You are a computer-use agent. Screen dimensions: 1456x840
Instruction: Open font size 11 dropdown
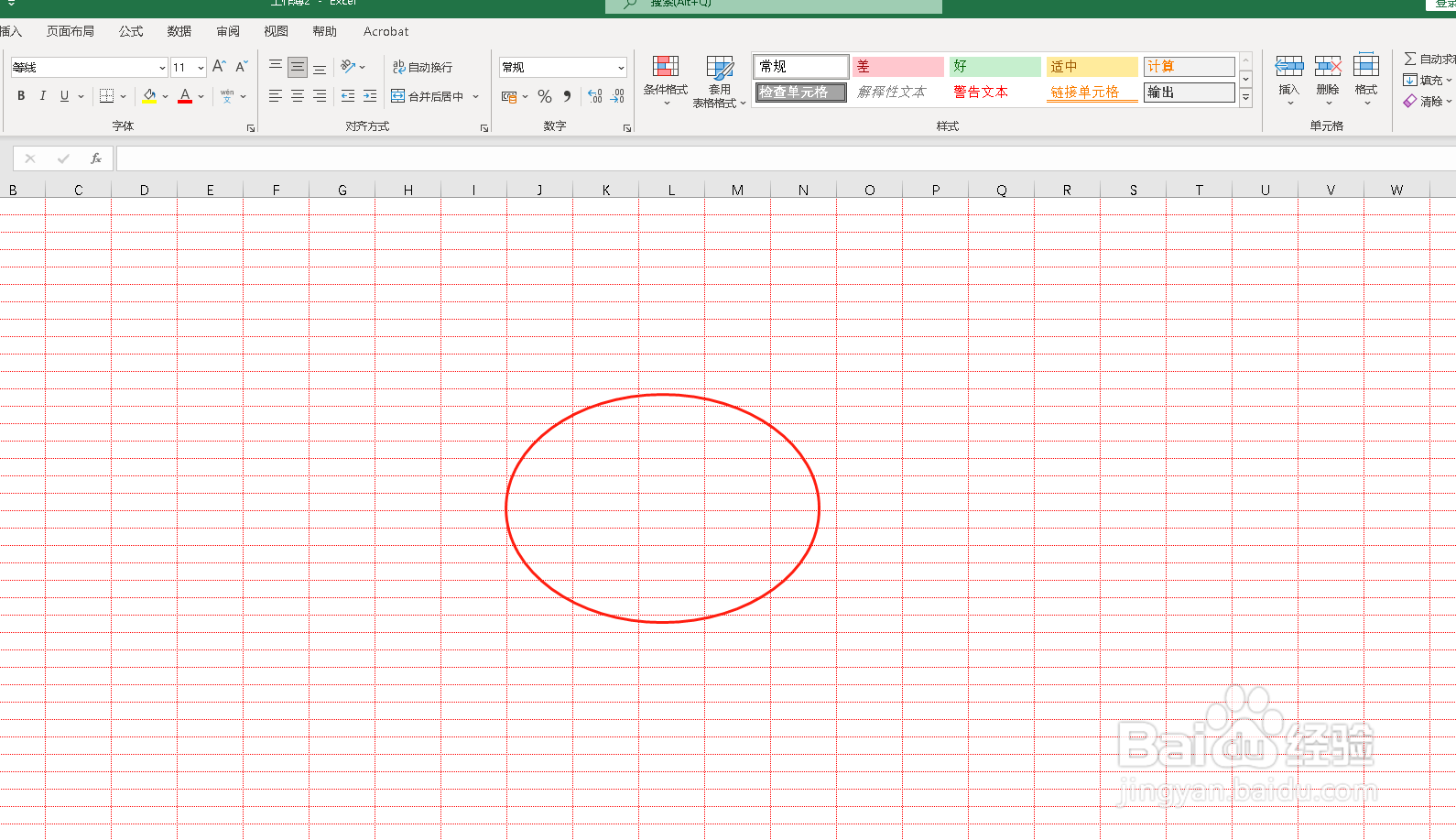point(188,67)
